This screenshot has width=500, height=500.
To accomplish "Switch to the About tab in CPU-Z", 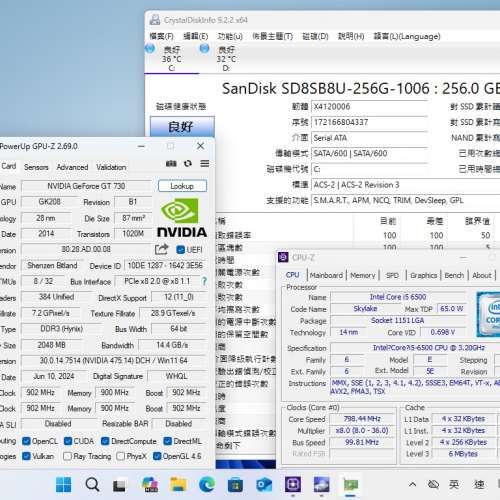I will pos(482,275).
